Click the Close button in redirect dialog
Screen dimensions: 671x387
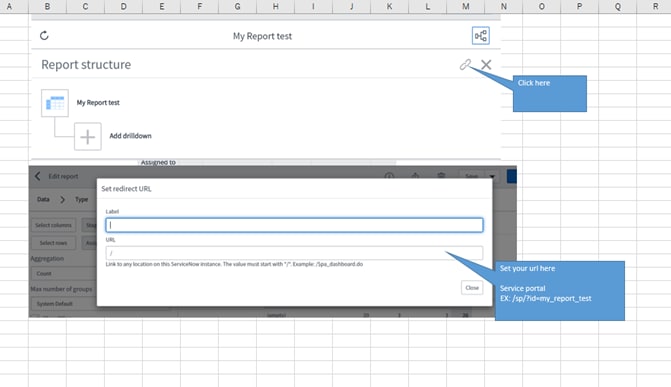pyautogui.click(x=472, y=288)
